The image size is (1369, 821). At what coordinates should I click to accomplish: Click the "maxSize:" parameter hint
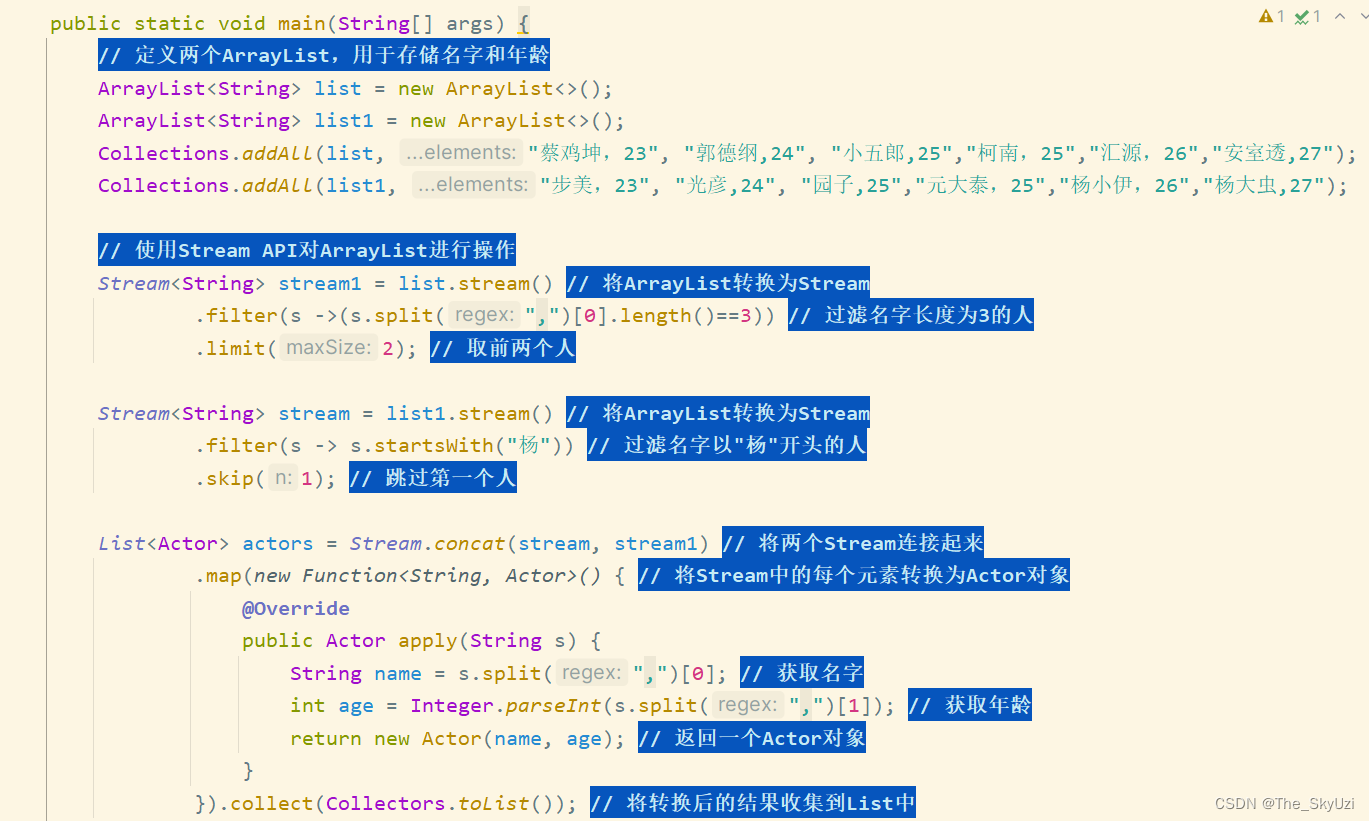point(330,347)
